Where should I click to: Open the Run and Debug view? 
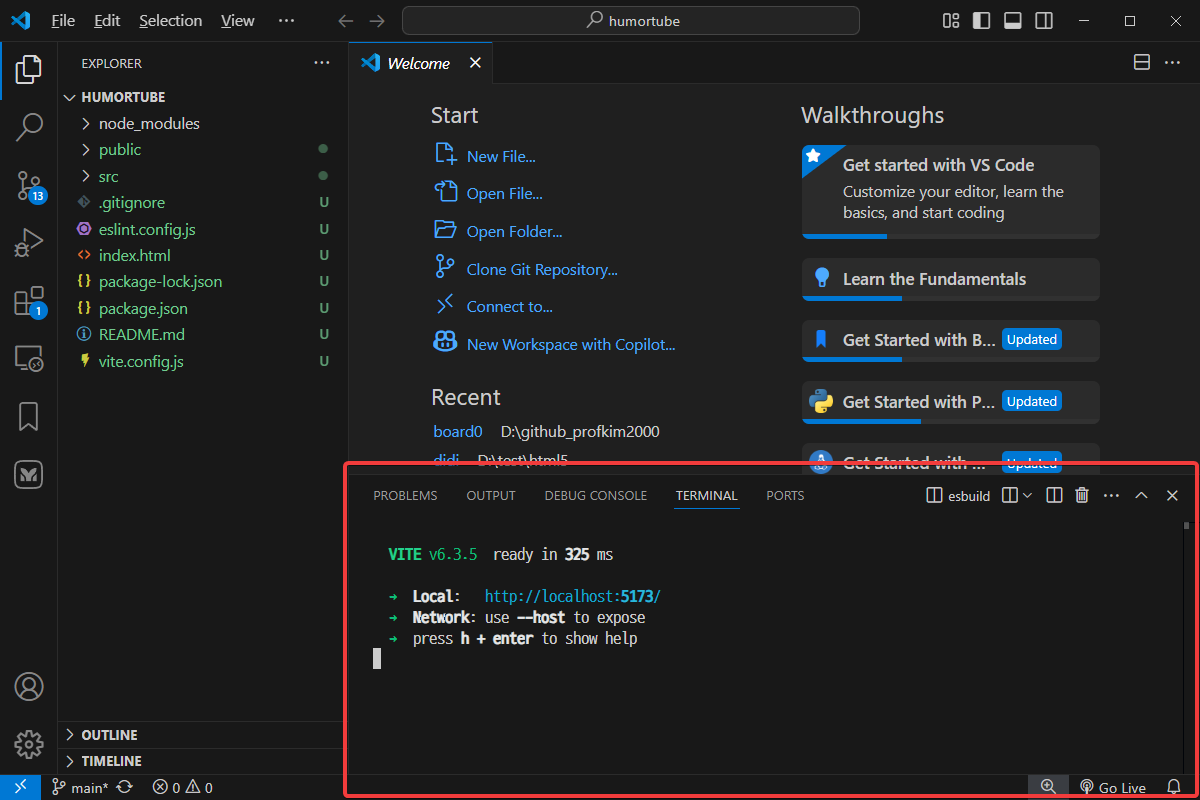point(29,243)
